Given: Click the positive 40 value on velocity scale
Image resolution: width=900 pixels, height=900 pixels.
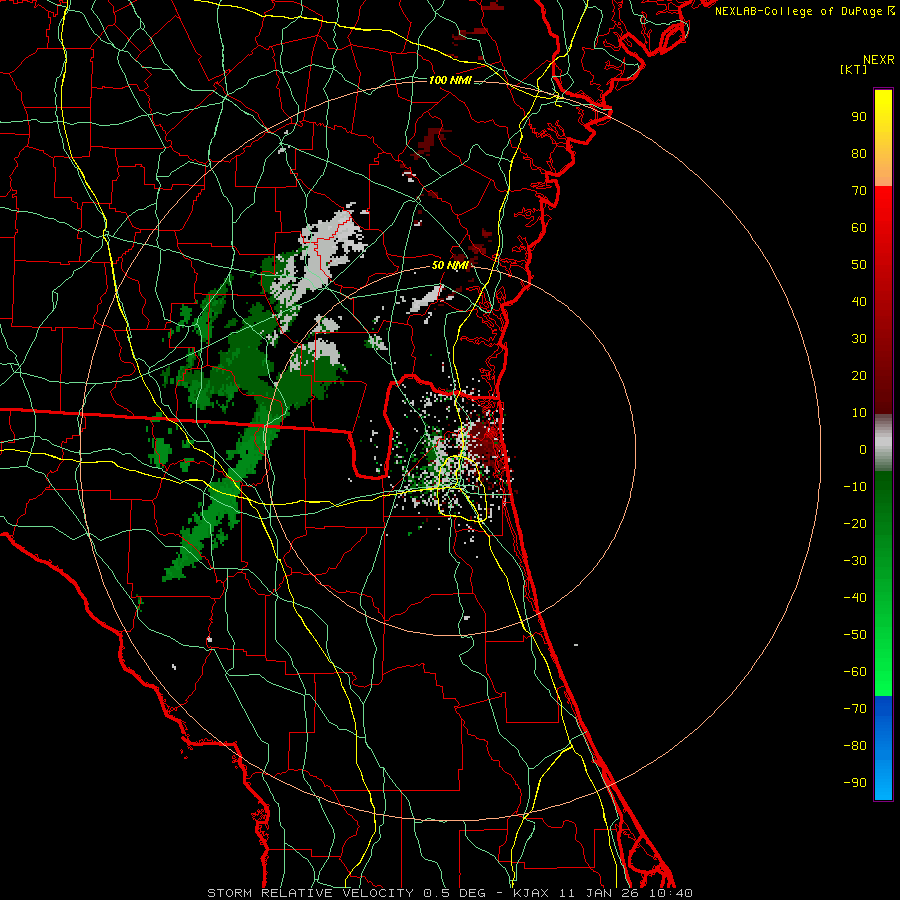Looking at the screenshot, I should pyautogui.click(x=859, y=302).
